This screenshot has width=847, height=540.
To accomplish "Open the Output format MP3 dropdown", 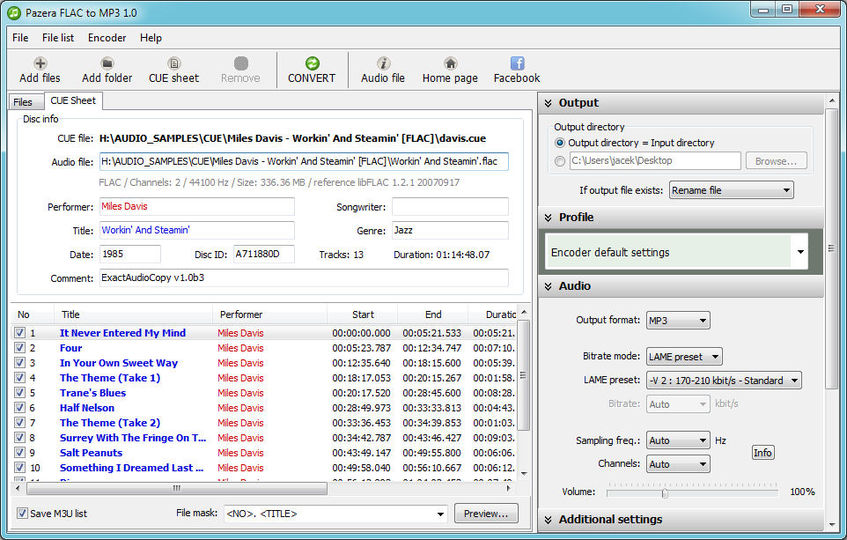I will pyautogui.click(x=678, y=320).
